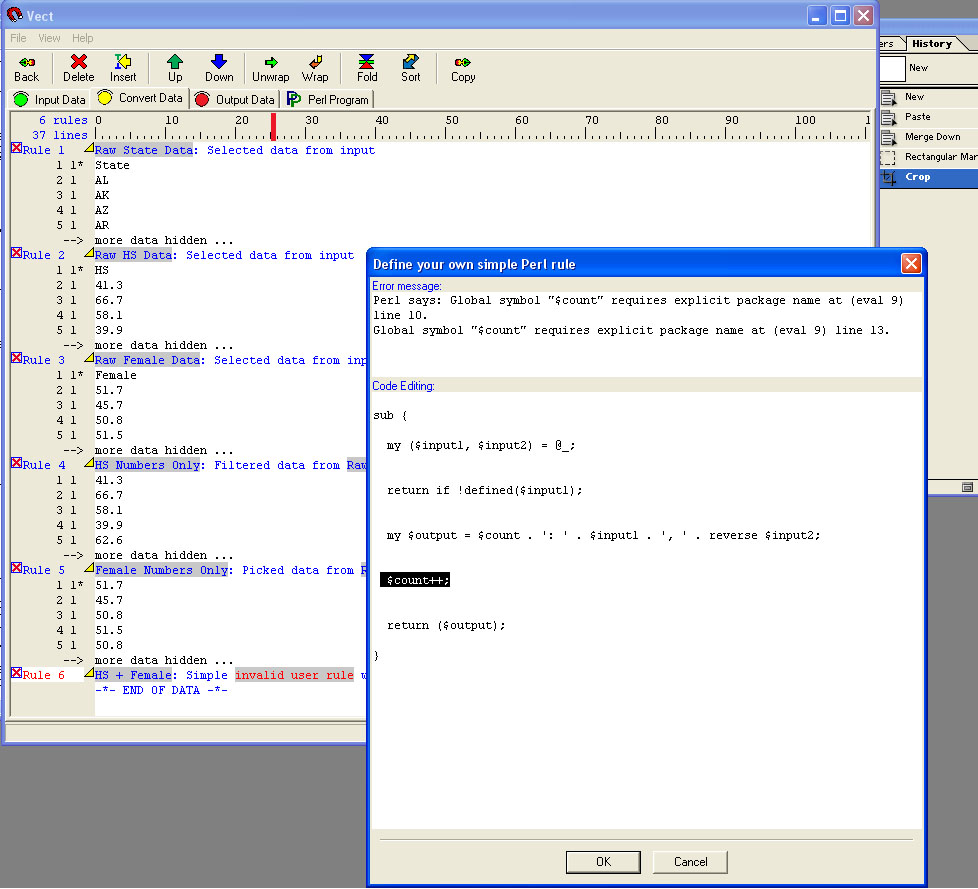Click the Sort toolbar icon

411,62
